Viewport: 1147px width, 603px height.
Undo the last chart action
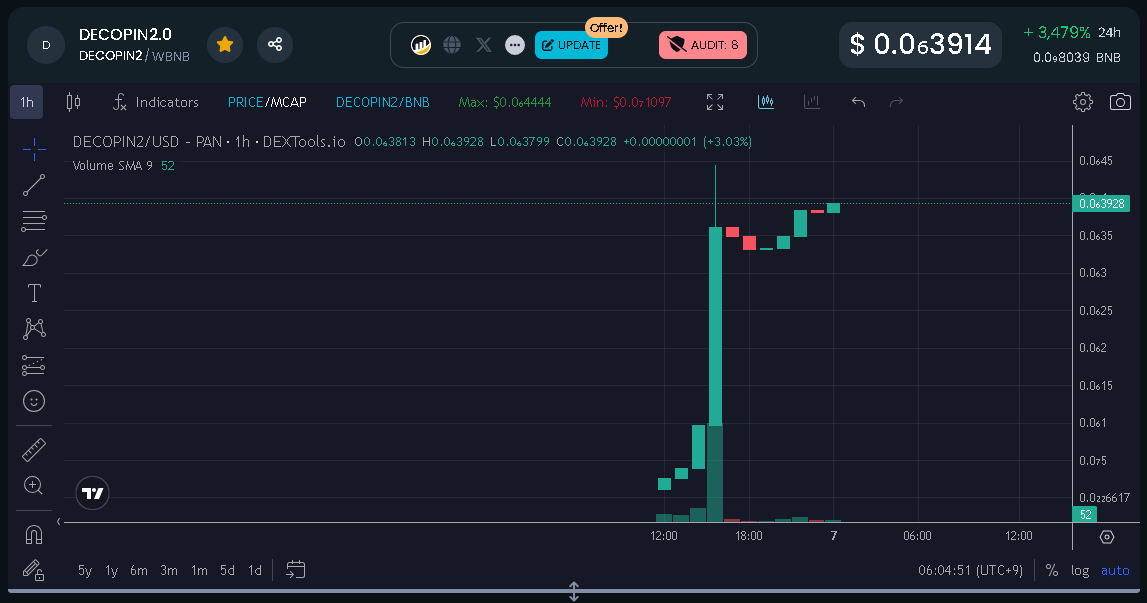(858, 101)
